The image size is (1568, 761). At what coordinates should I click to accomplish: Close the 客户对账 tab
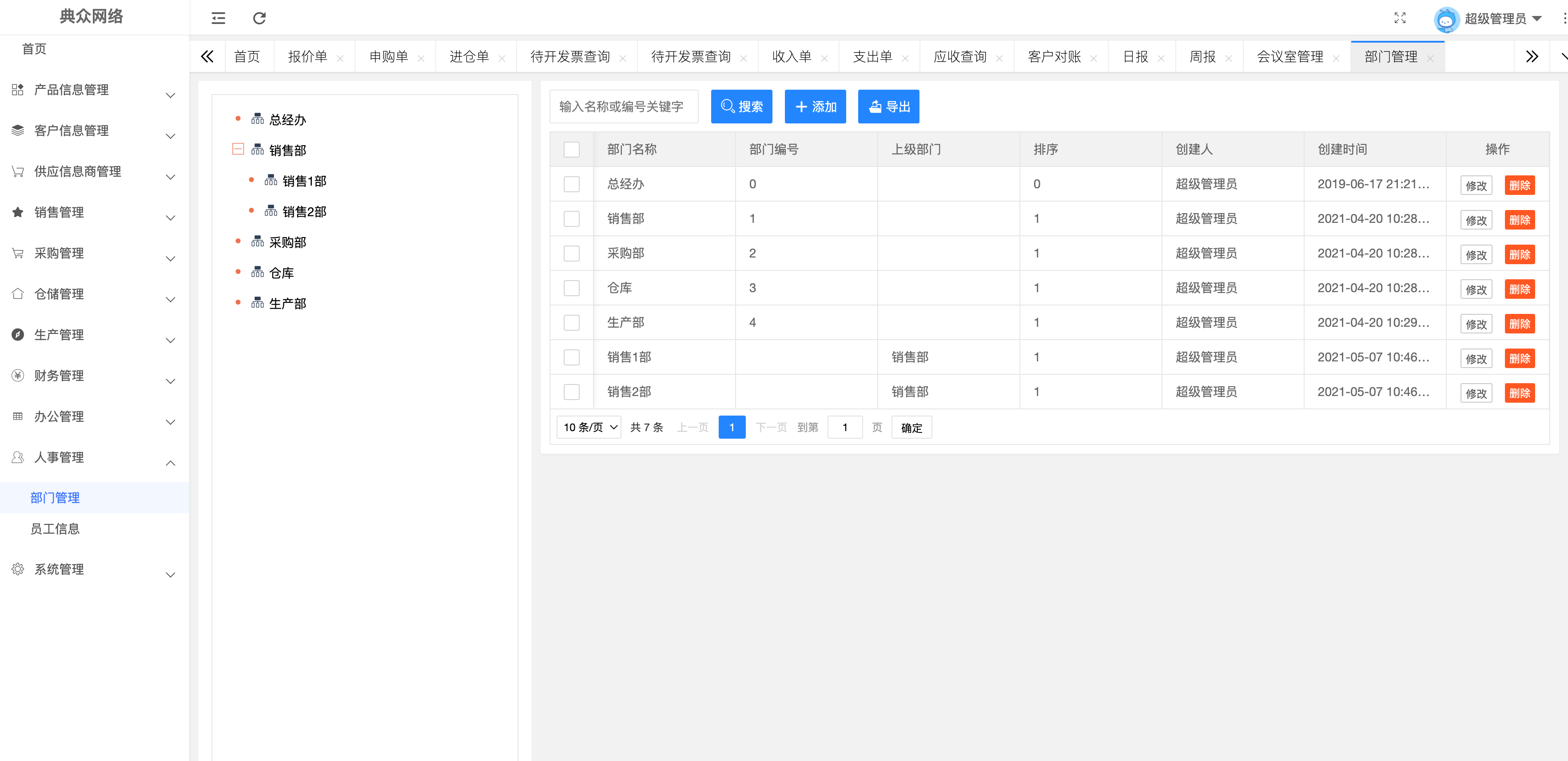[x=1094, y=59]
